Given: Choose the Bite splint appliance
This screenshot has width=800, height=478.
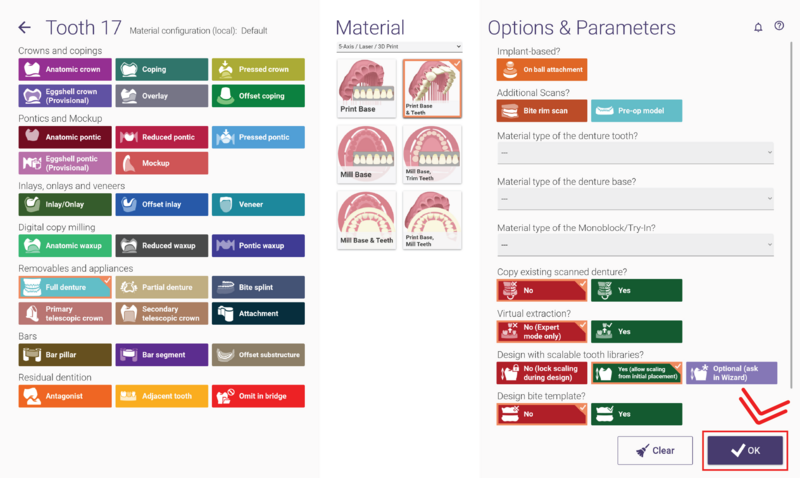Looking at the screenshot, I should click(258, 287).
